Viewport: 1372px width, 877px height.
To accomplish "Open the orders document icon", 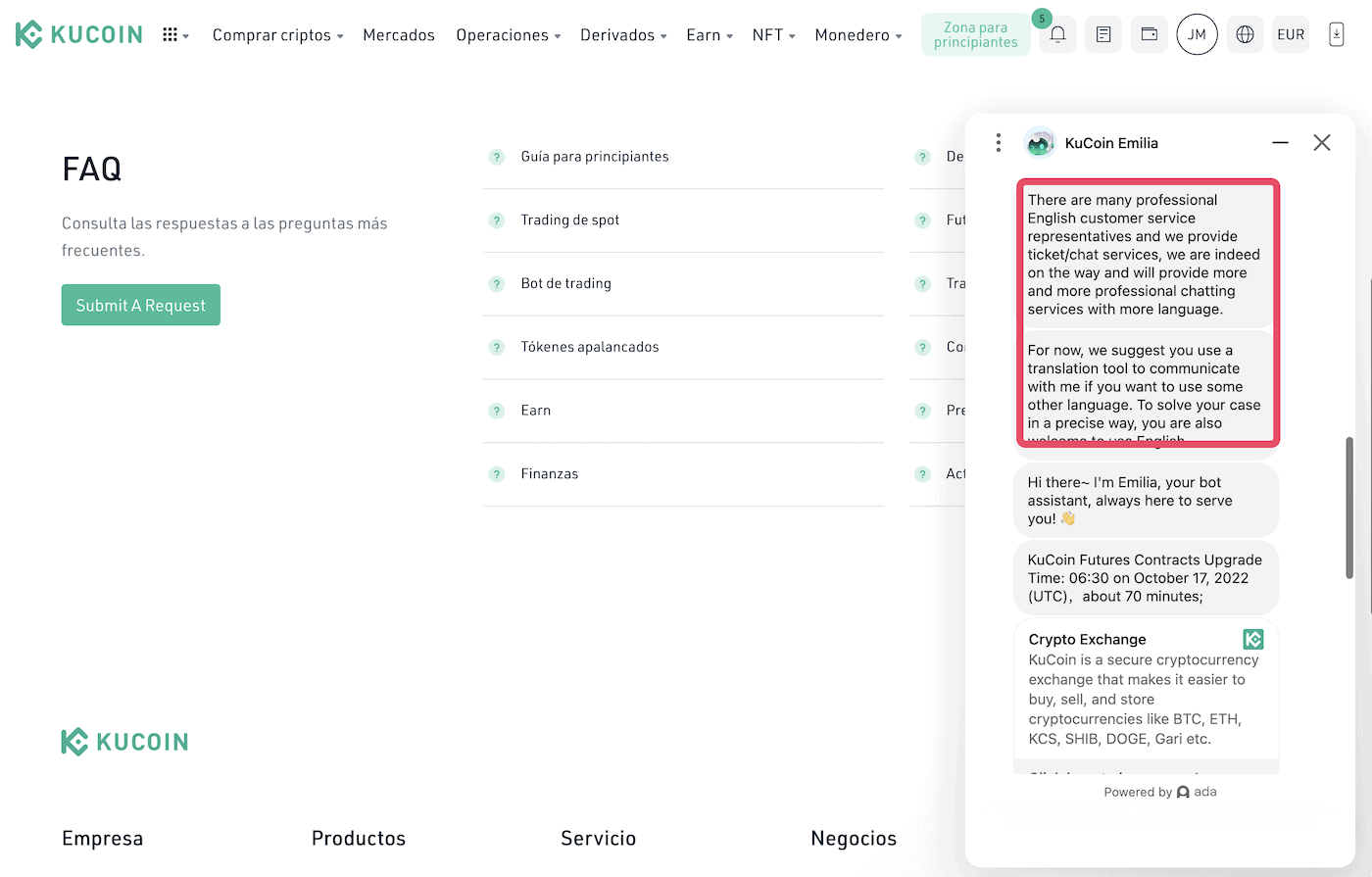I will click(1103, 34).
